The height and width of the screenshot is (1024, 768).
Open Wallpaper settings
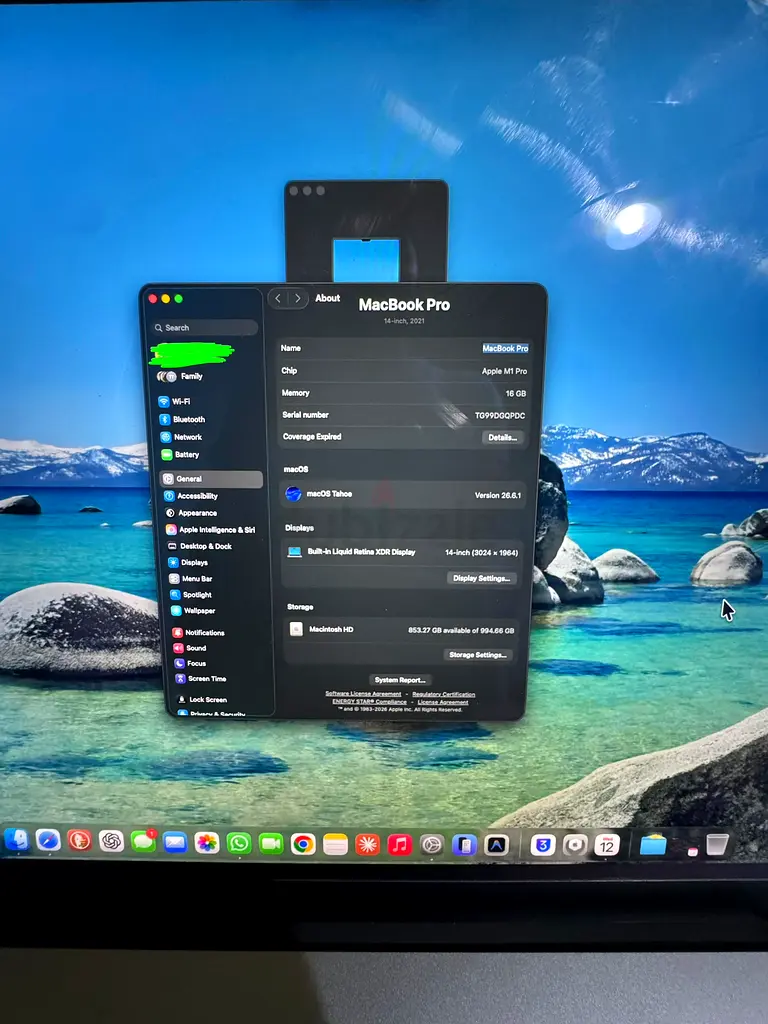tap(193, 611)
